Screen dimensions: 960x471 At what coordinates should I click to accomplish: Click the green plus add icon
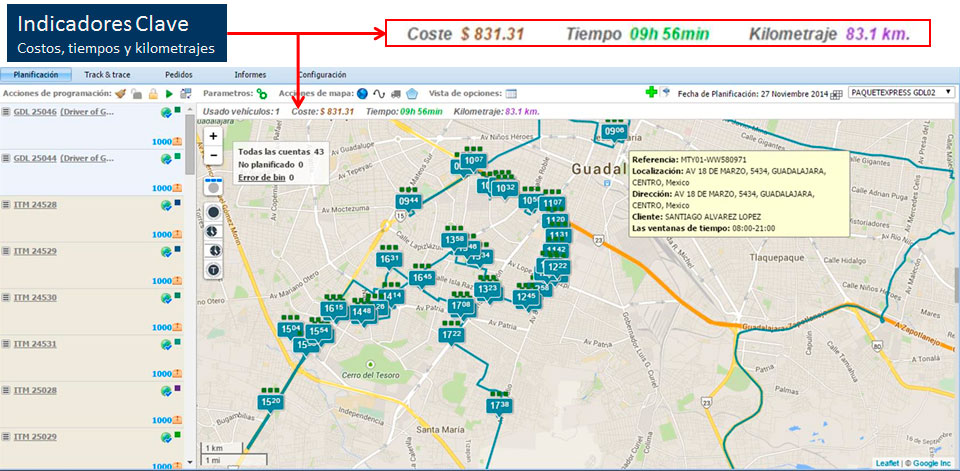point(651,93)
